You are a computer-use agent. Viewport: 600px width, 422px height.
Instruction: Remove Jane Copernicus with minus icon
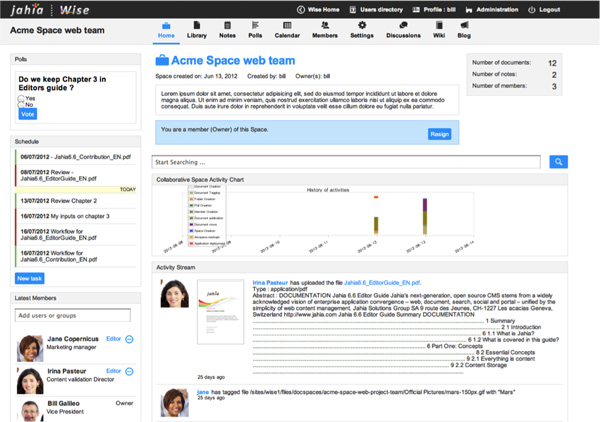130,341
